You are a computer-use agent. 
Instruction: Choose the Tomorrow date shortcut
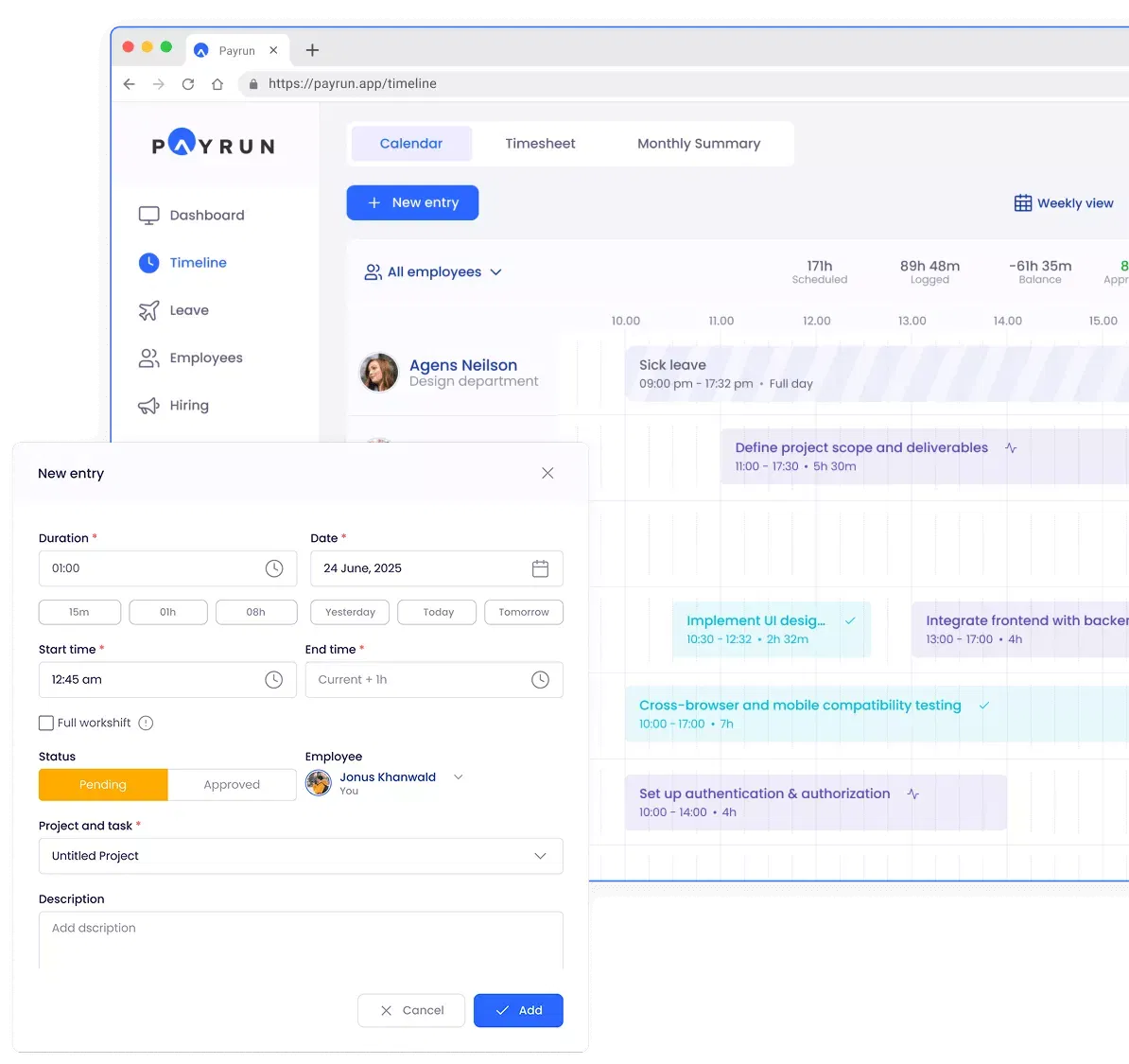[524, 613]
